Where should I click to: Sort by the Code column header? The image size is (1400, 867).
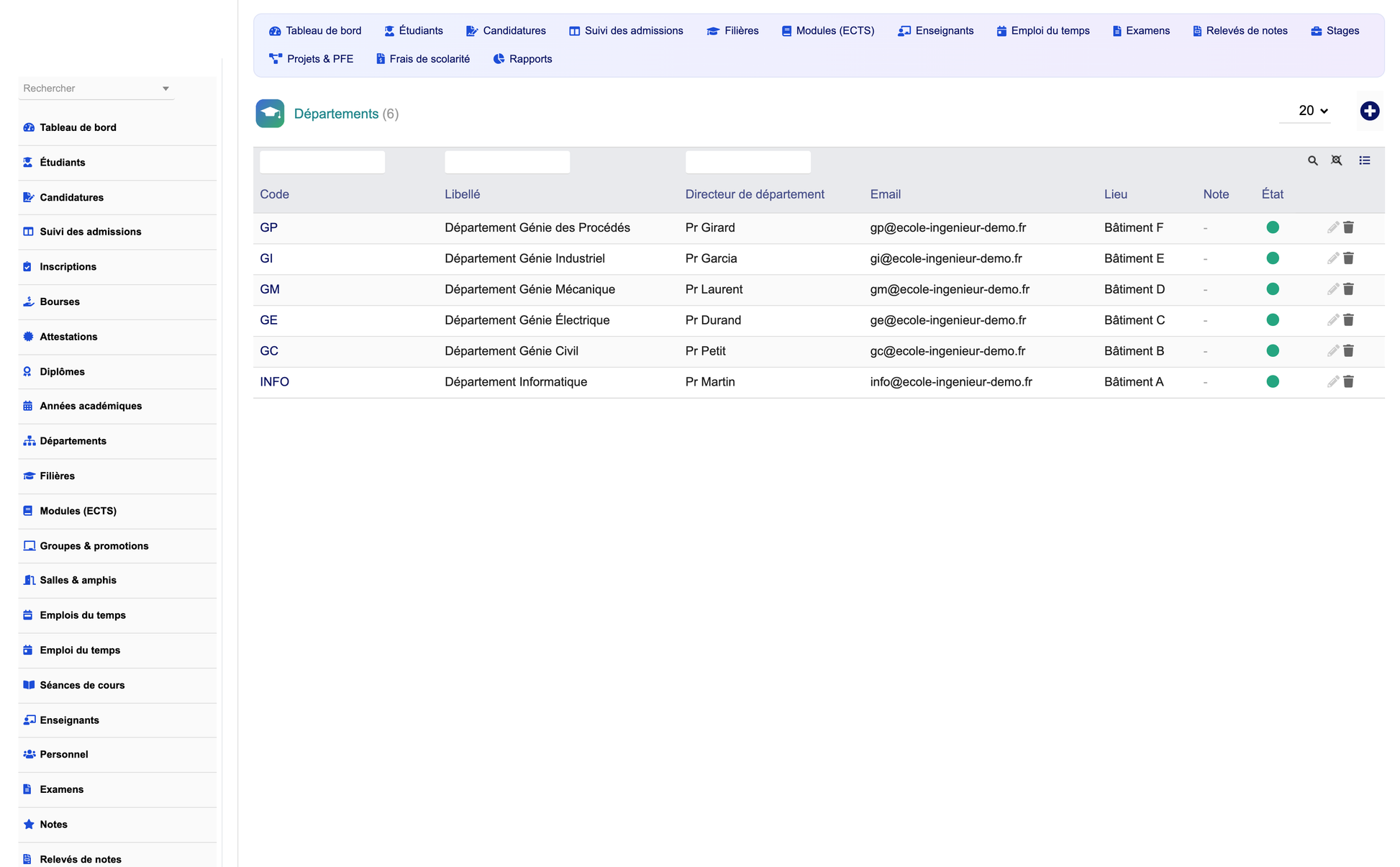click(x=274, y=194)
